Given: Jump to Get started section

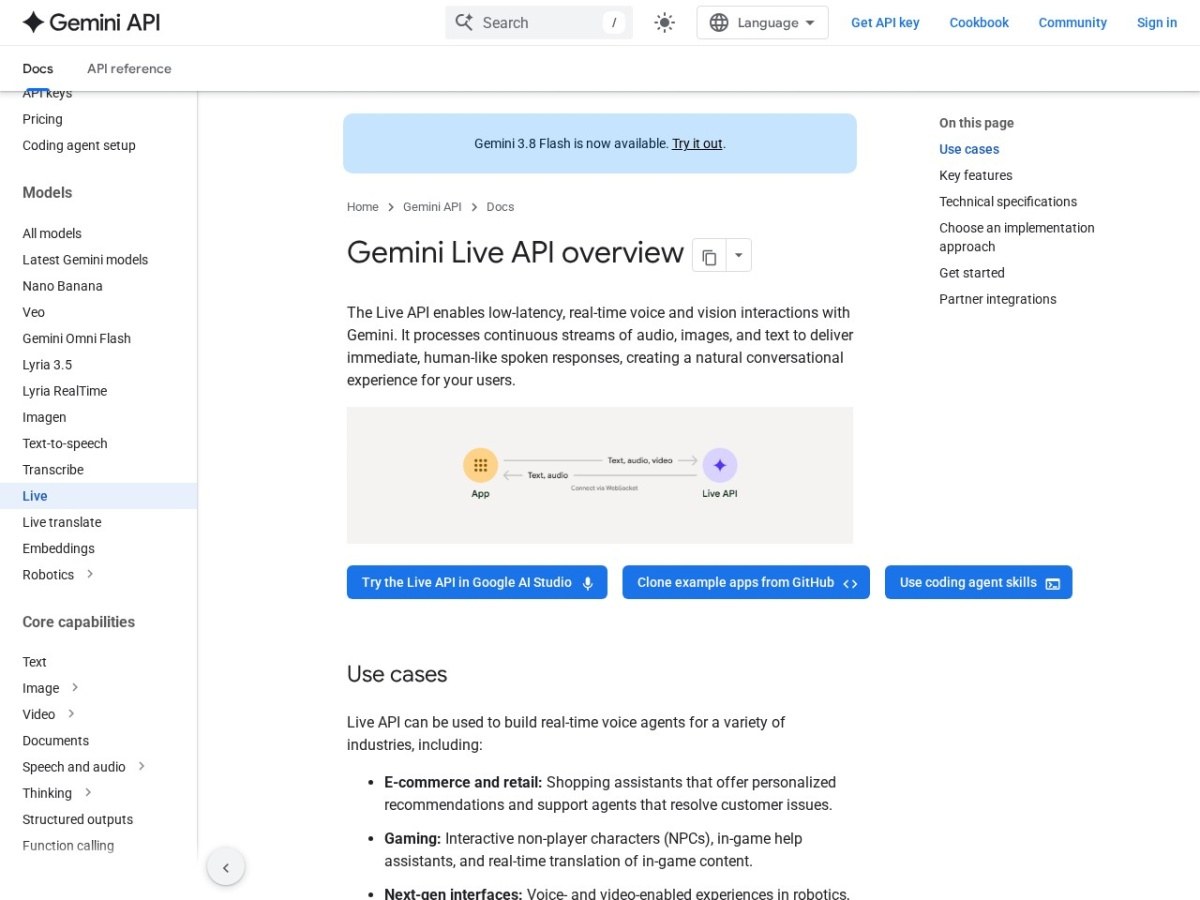Looking at the screenshot, I should pyautogui.click(x=972, y=273).
